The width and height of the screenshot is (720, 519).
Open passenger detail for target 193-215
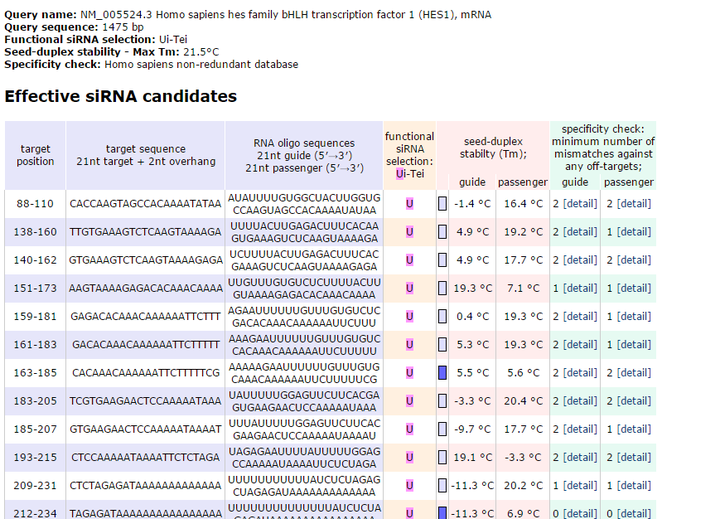click(x=633, y=457)
